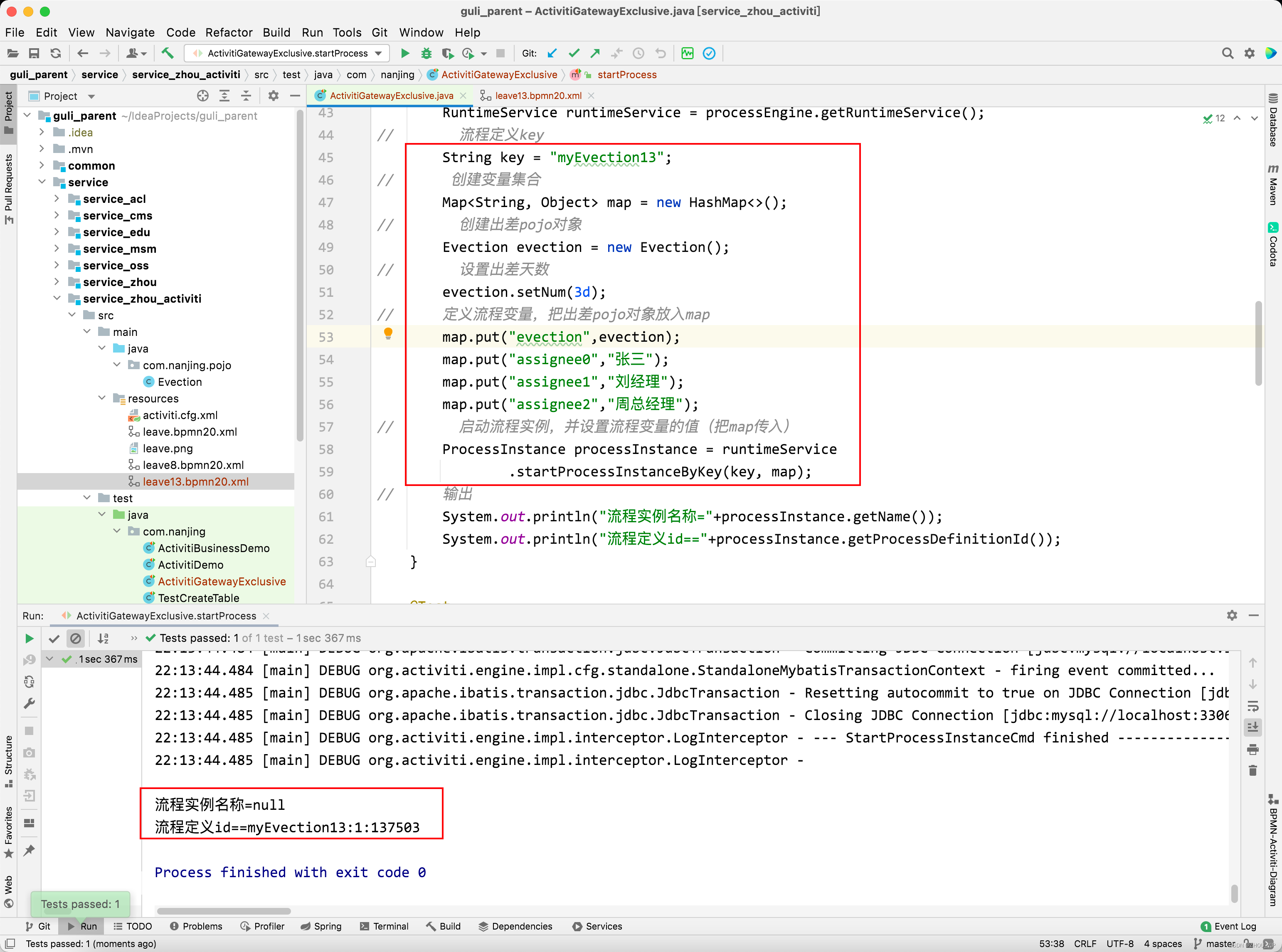Collapse the service_zhou_activiti folder
This screenshot has height=952, width=1282.
[57, 298]
